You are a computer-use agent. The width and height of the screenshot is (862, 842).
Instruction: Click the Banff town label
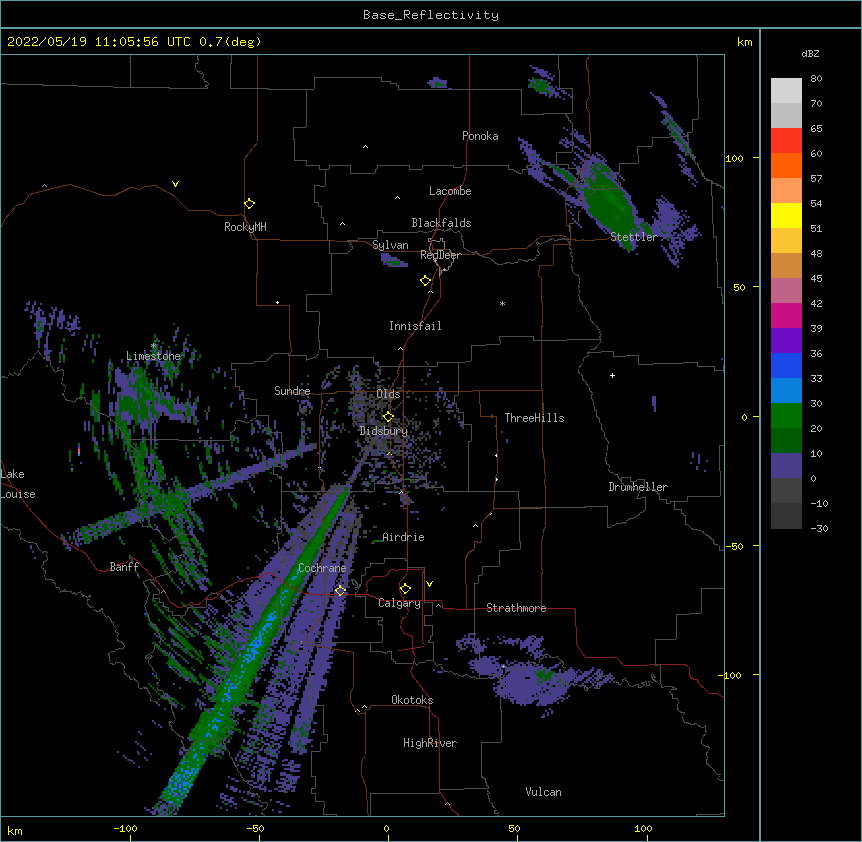click(124, 567)
